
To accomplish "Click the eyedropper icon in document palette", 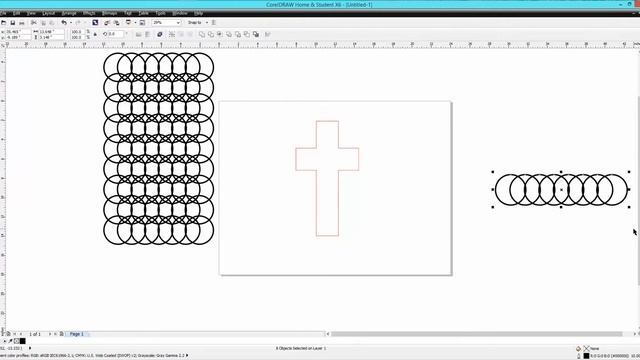I will 11,341.
